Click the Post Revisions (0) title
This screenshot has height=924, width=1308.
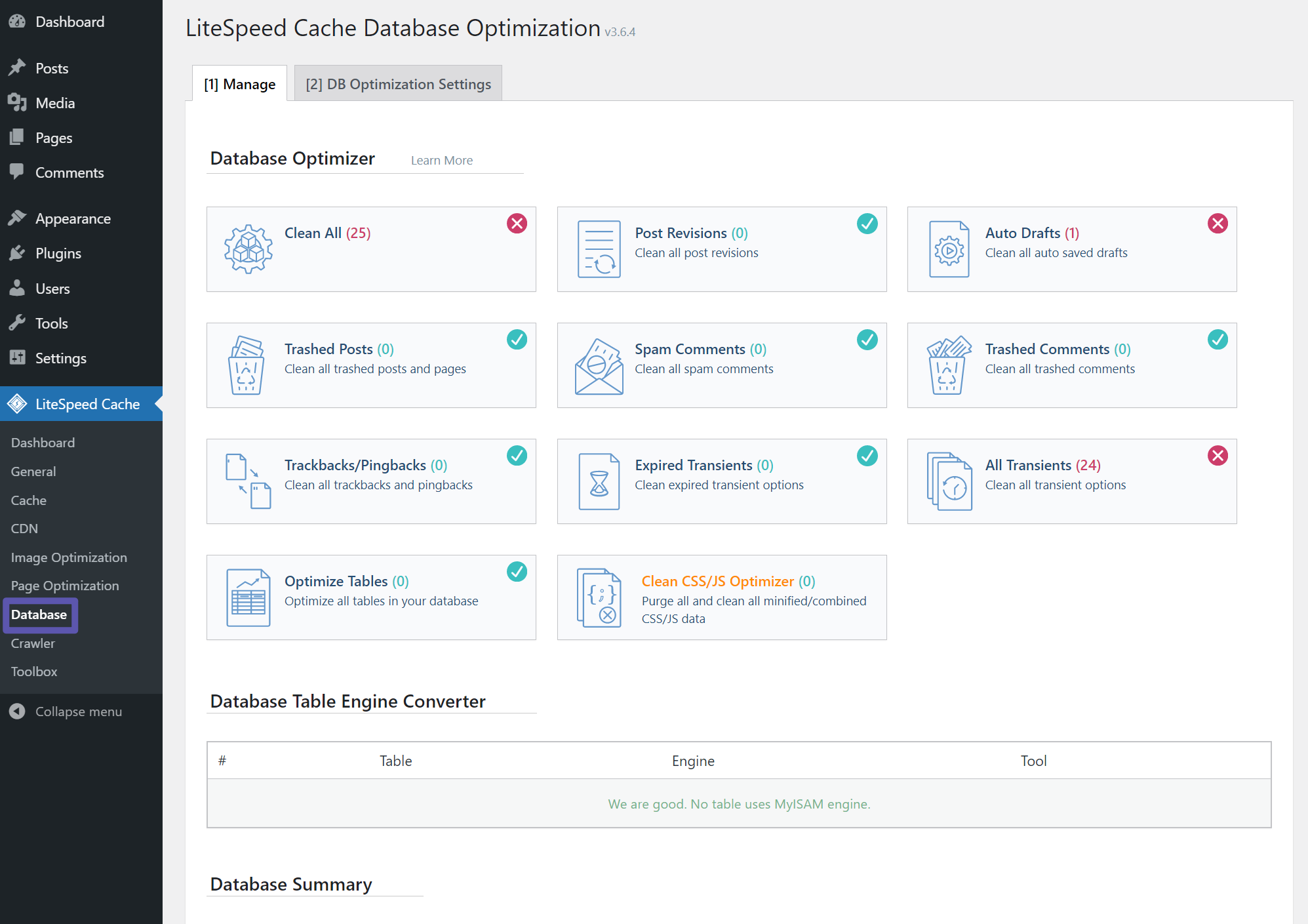point(691,233)
